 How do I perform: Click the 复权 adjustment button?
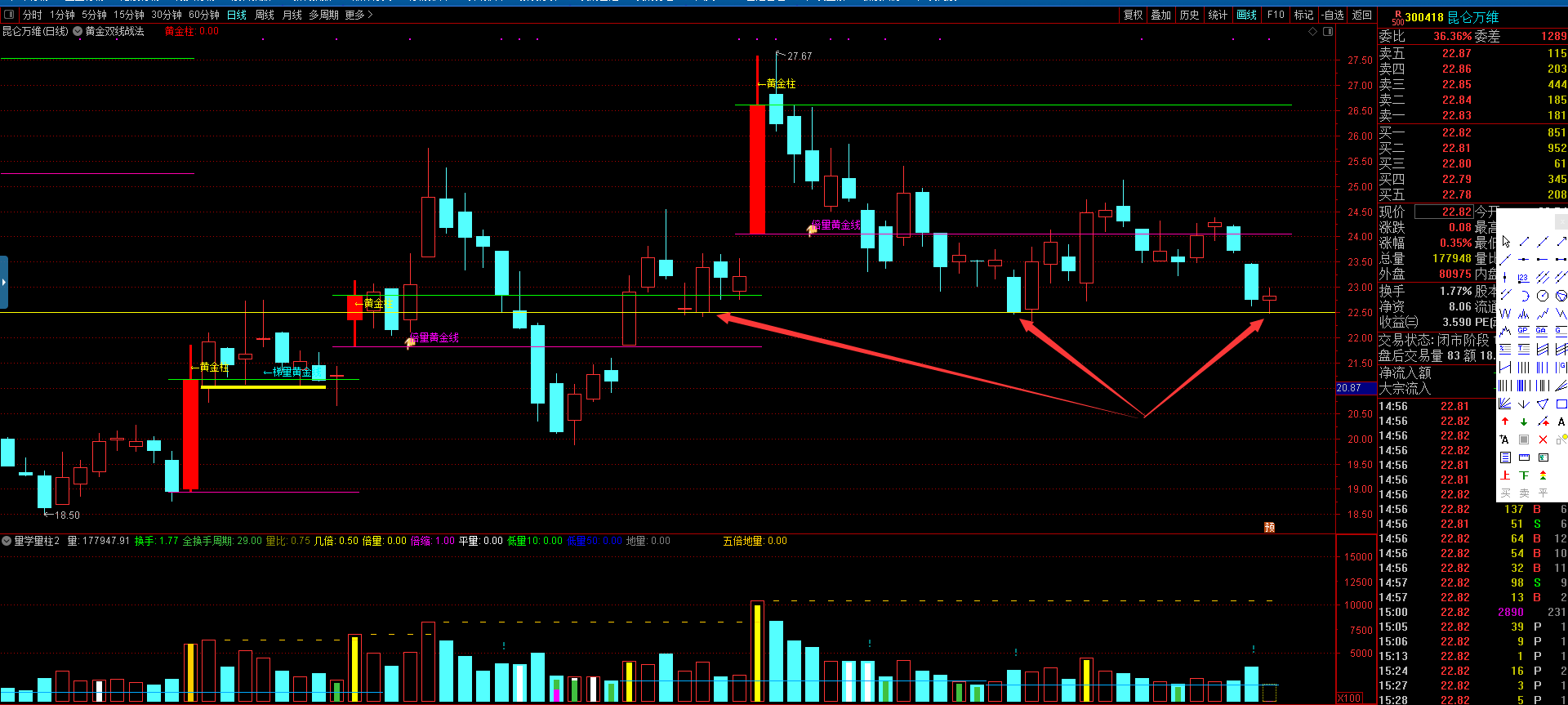1134,15
